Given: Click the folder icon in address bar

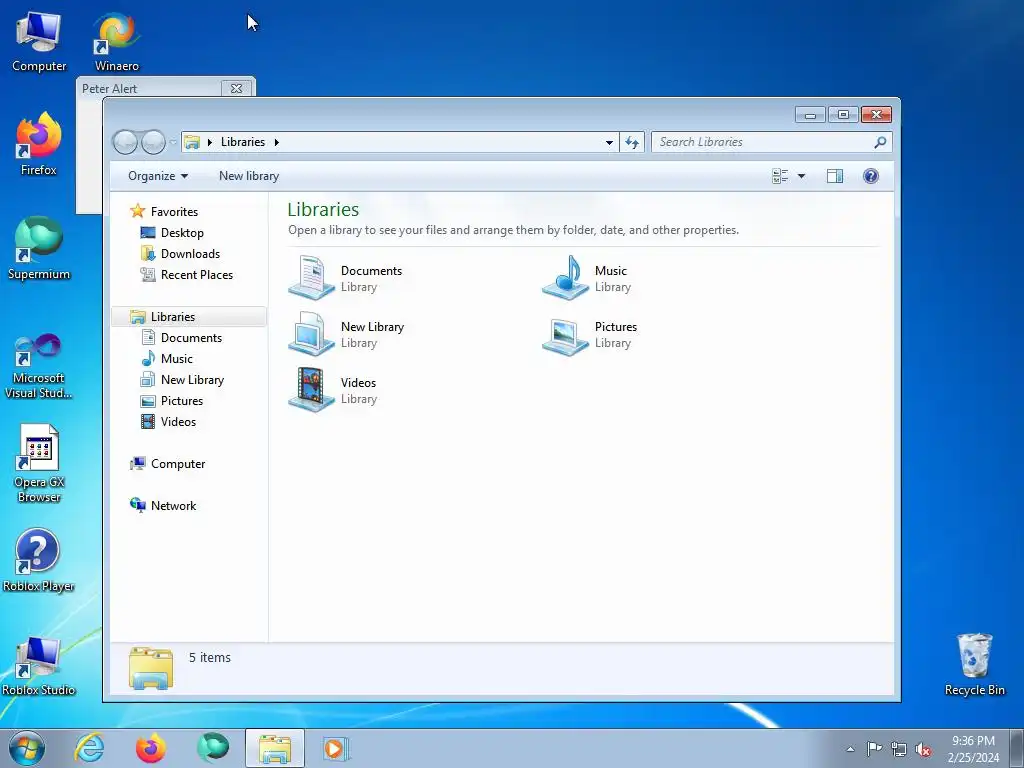Looking at the screenshot, I should tap(192, 142).
